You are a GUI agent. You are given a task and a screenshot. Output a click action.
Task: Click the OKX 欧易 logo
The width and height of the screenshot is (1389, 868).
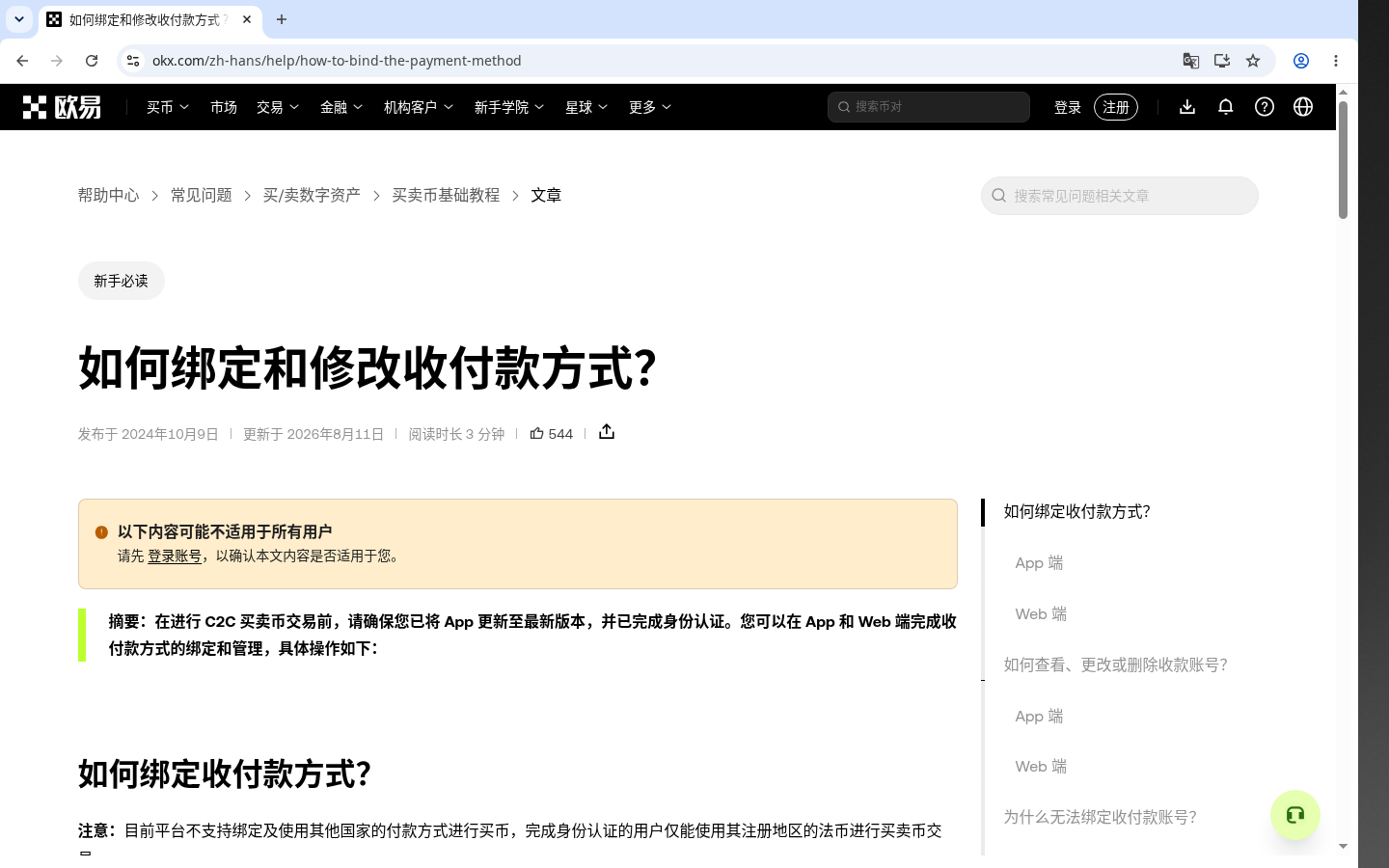point(62,107)
